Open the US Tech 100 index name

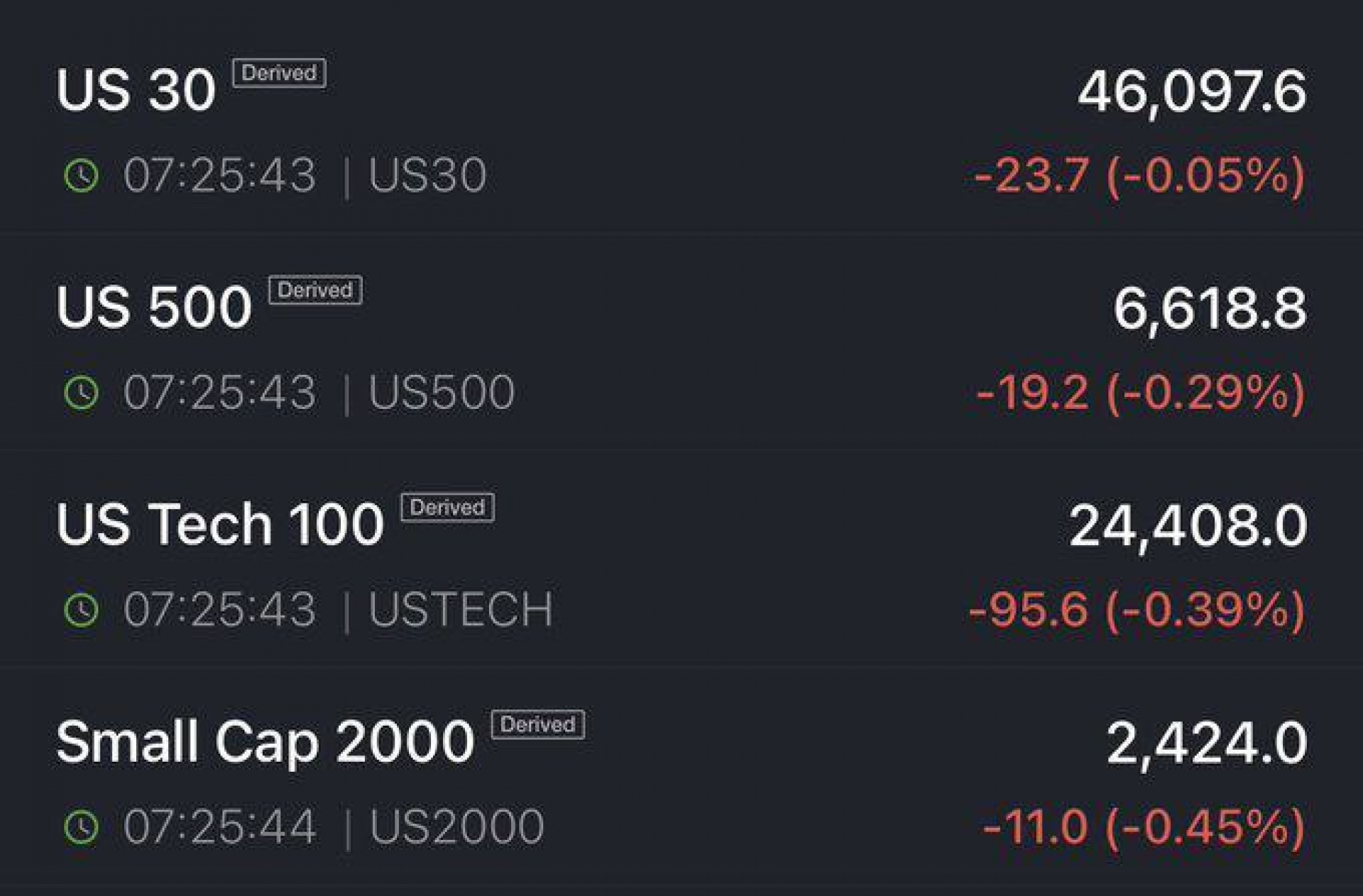pos(220,525)
